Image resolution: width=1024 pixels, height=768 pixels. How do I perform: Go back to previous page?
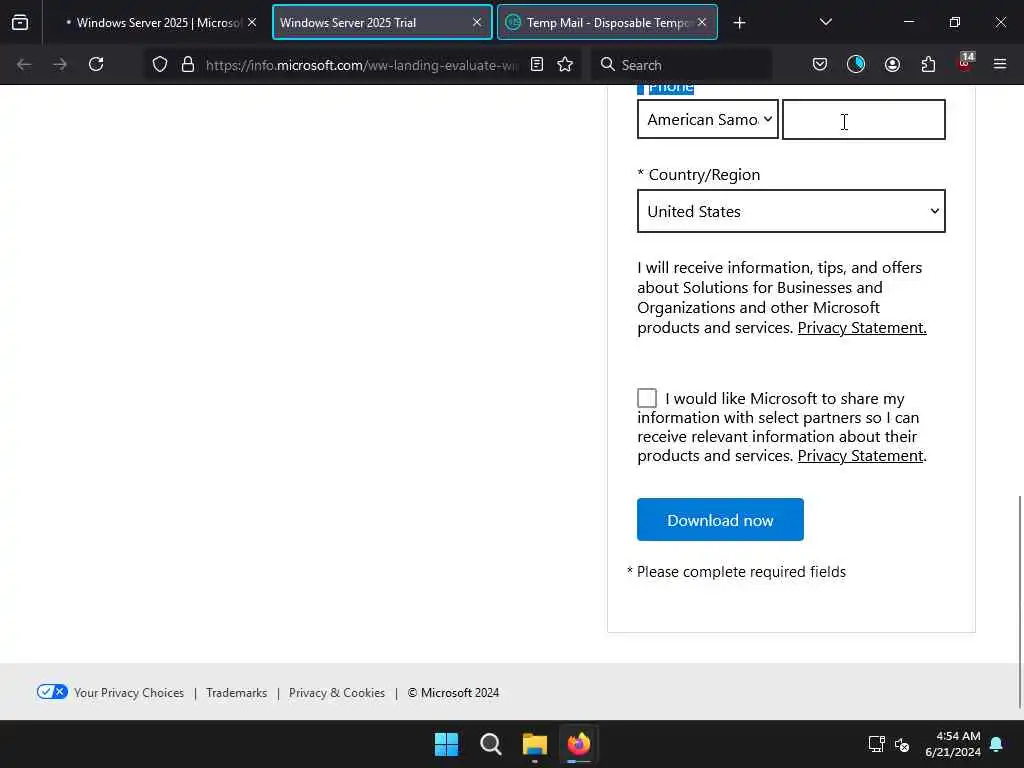[x=24, y=64]
